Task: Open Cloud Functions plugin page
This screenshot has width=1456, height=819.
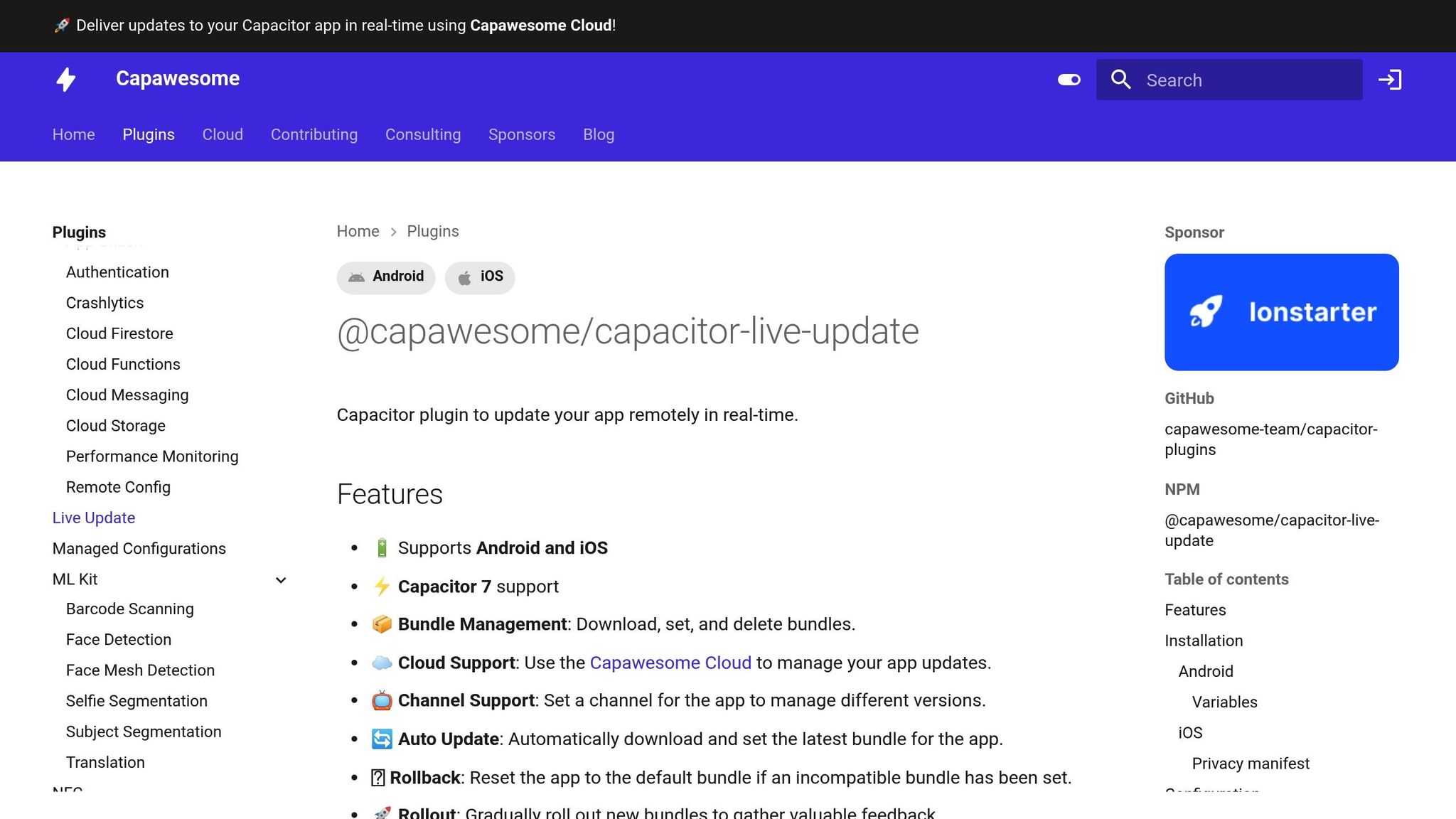Action: 123,364
